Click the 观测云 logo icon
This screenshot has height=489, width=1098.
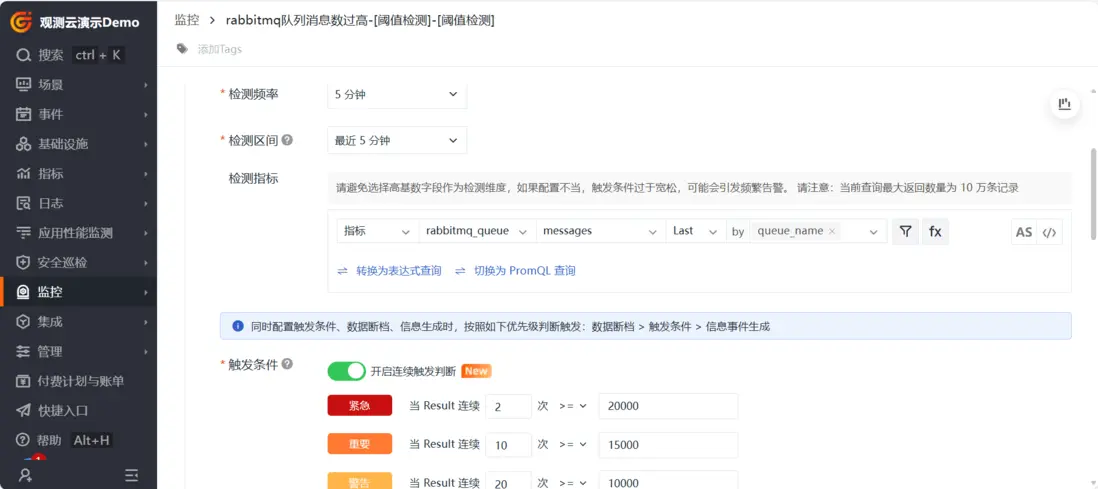20,22
